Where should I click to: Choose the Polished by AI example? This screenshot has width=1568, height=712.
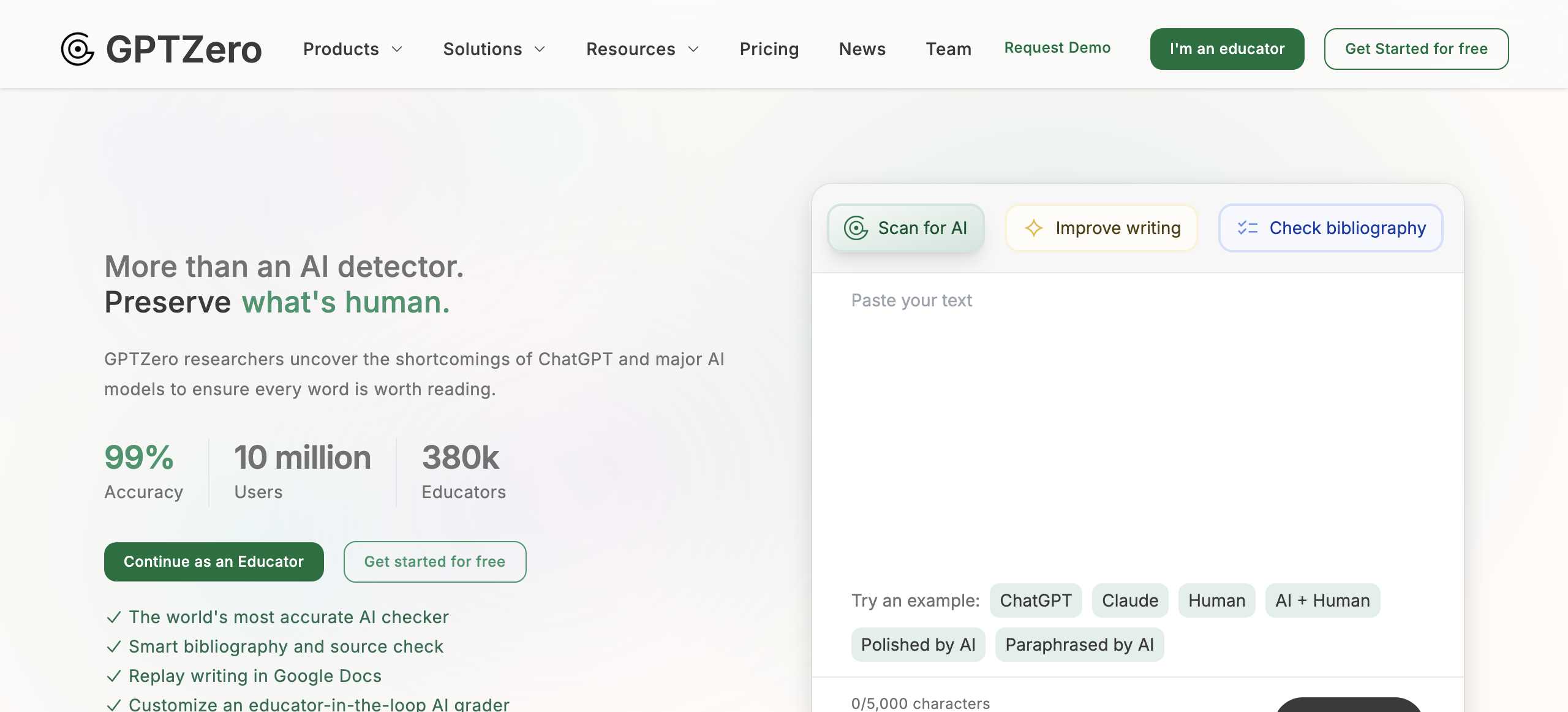tap(918, 645)
